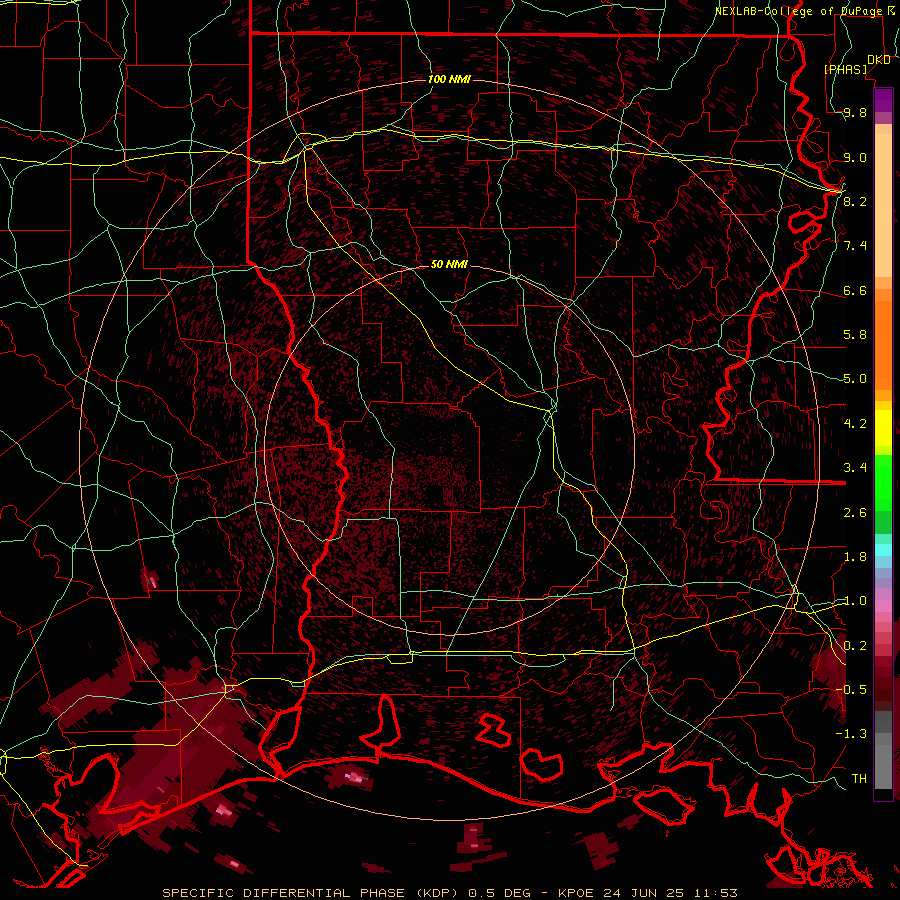This screenshot has width=900, height=900.
Task: Click the small isolated pink echo over east Texas
Action: click(151, 580)
